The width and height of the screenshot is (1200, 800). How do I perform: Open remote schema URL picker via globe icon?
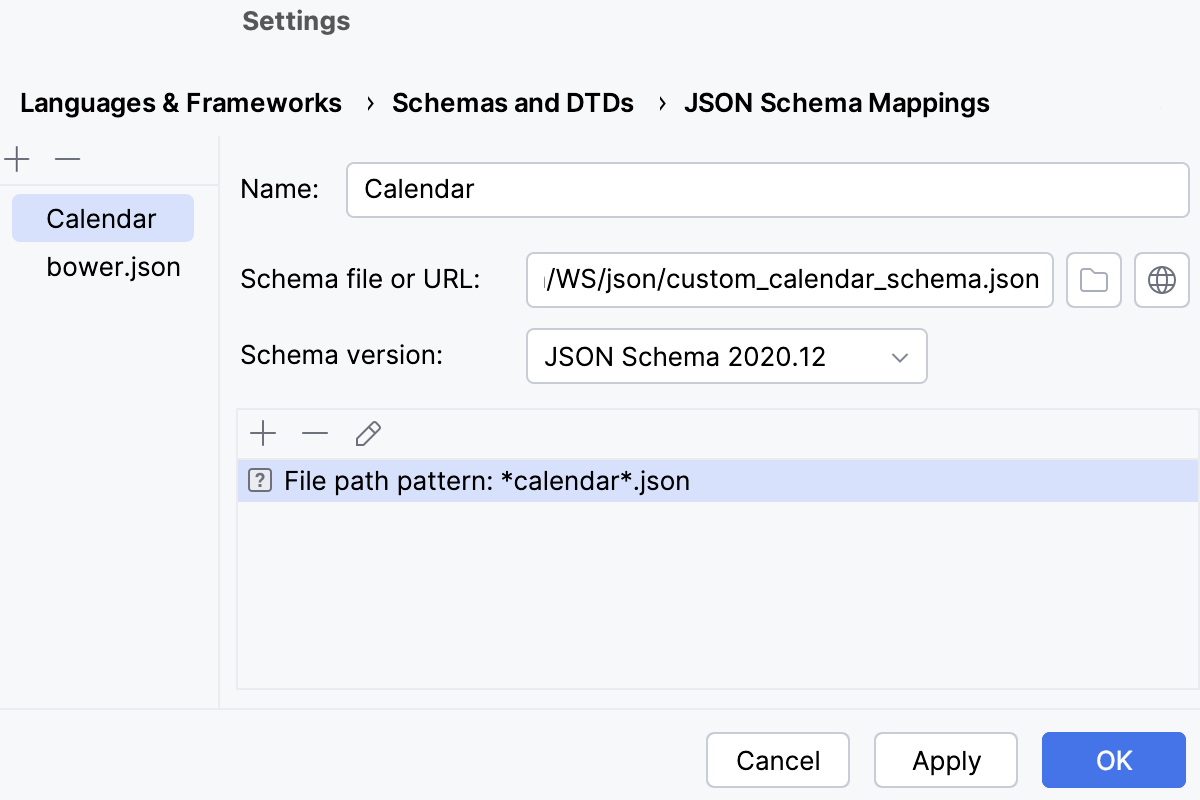[1161, 280]
